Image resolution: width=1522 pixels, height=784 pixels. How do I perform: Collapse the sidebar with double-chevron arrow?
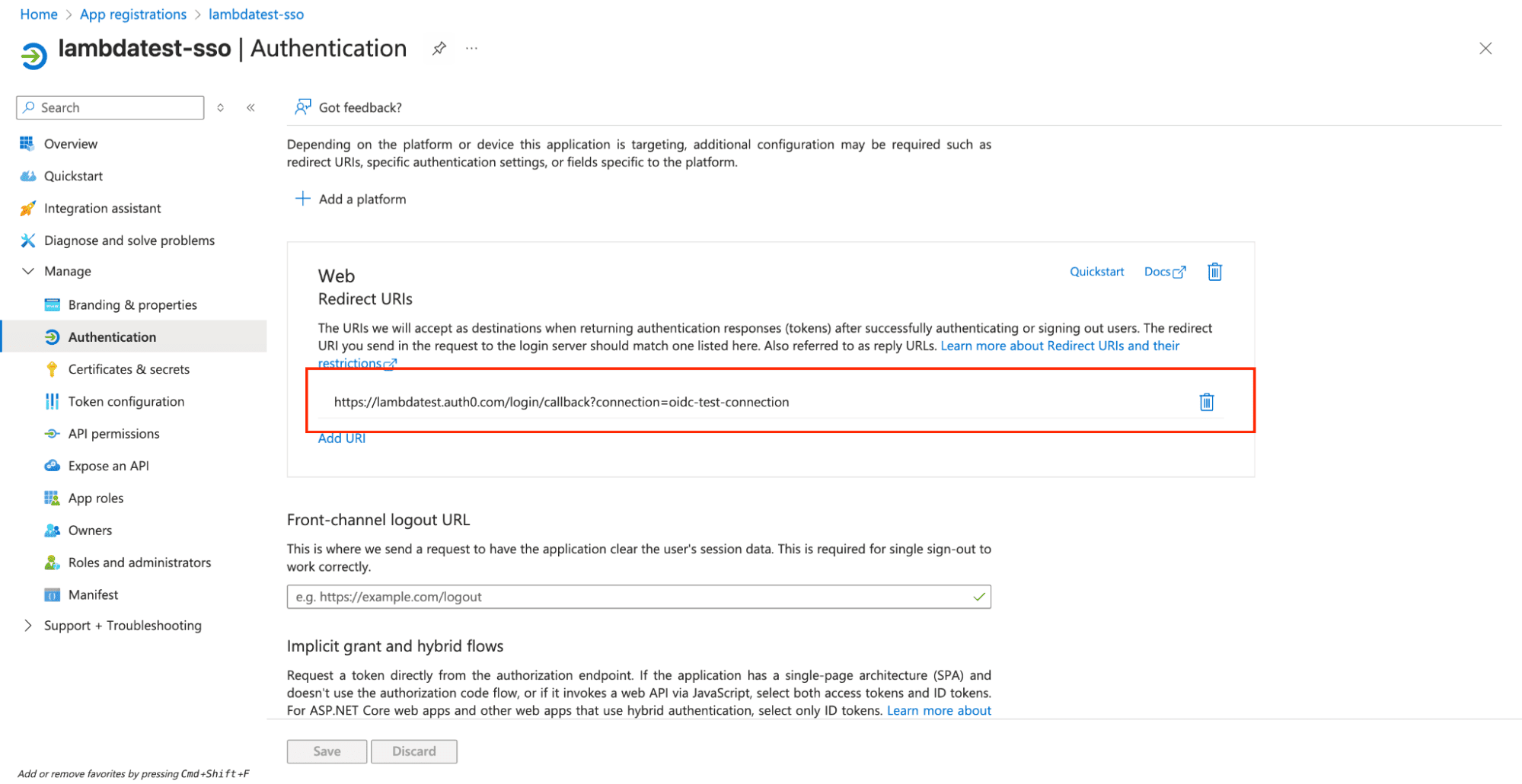[250, 107]
